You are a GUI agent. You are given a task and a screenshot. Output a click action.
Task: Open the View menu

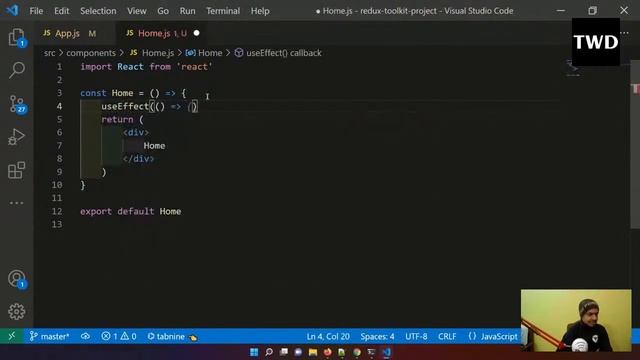point(136,11)
